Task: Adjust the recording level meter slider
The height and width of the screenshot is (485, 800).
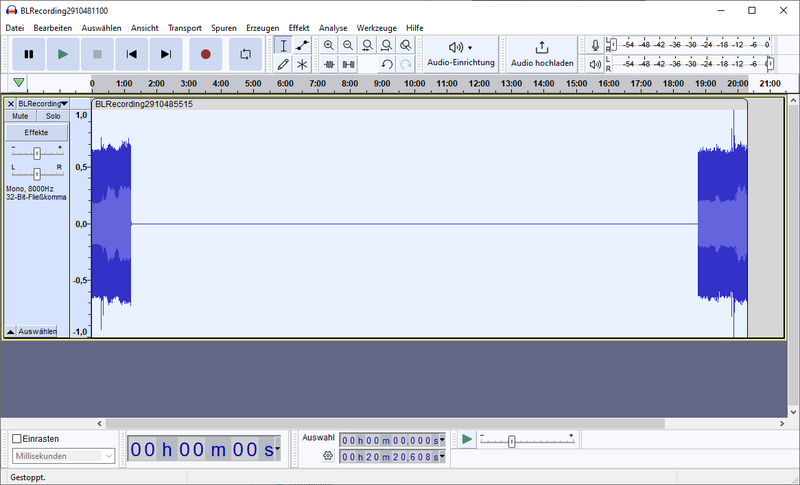Action: coord(613,45)
